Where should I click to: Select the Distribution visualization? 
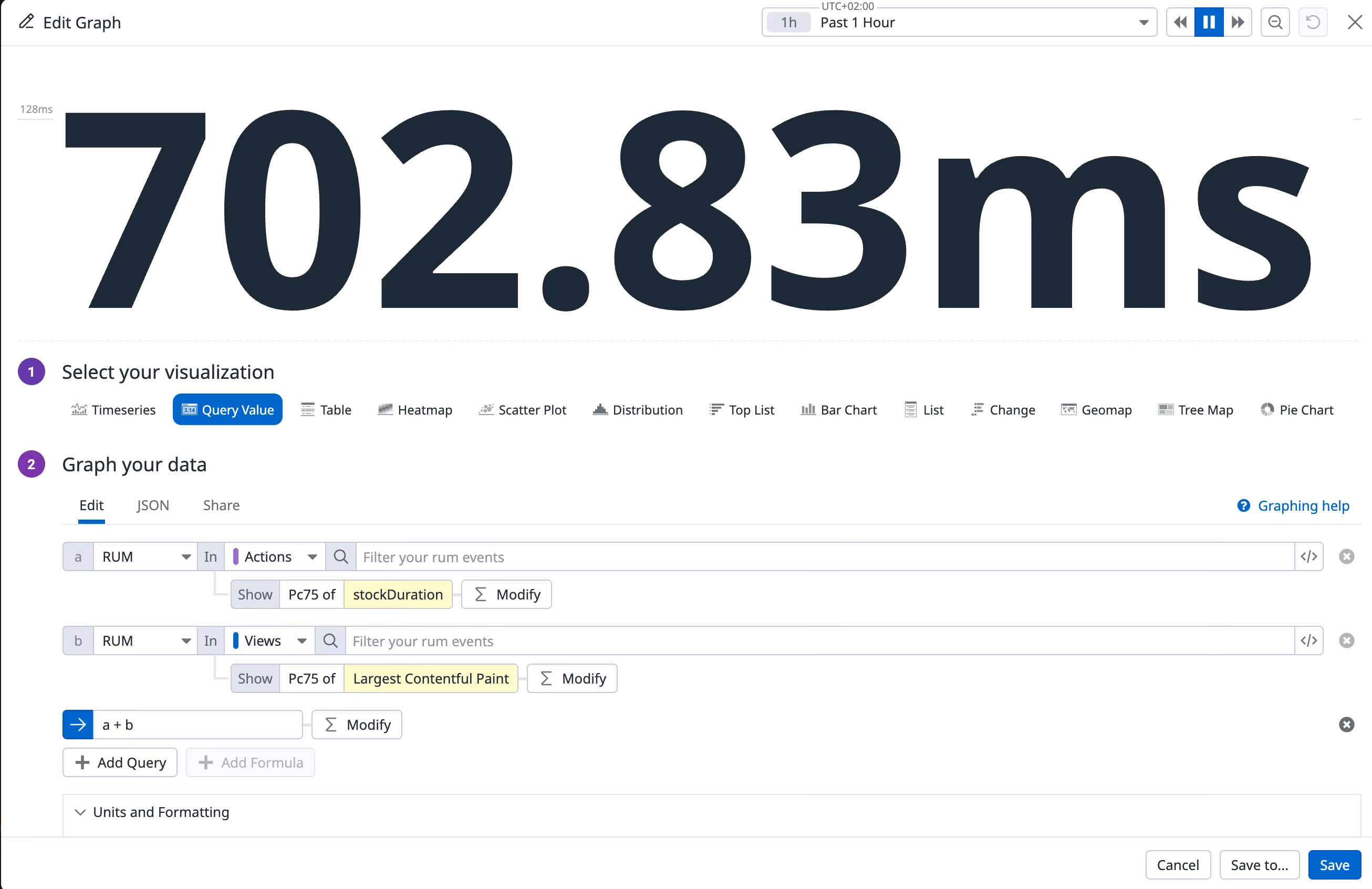pos(638,409)
